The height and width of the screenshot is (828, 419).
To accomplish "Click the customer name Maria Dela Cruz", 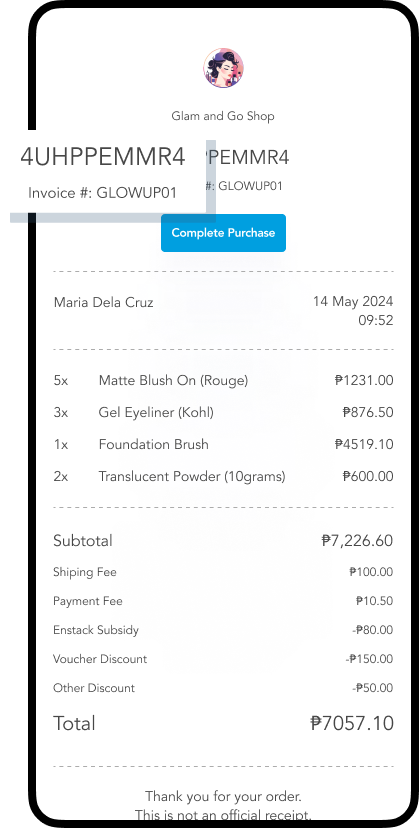I will coord(104,303).
